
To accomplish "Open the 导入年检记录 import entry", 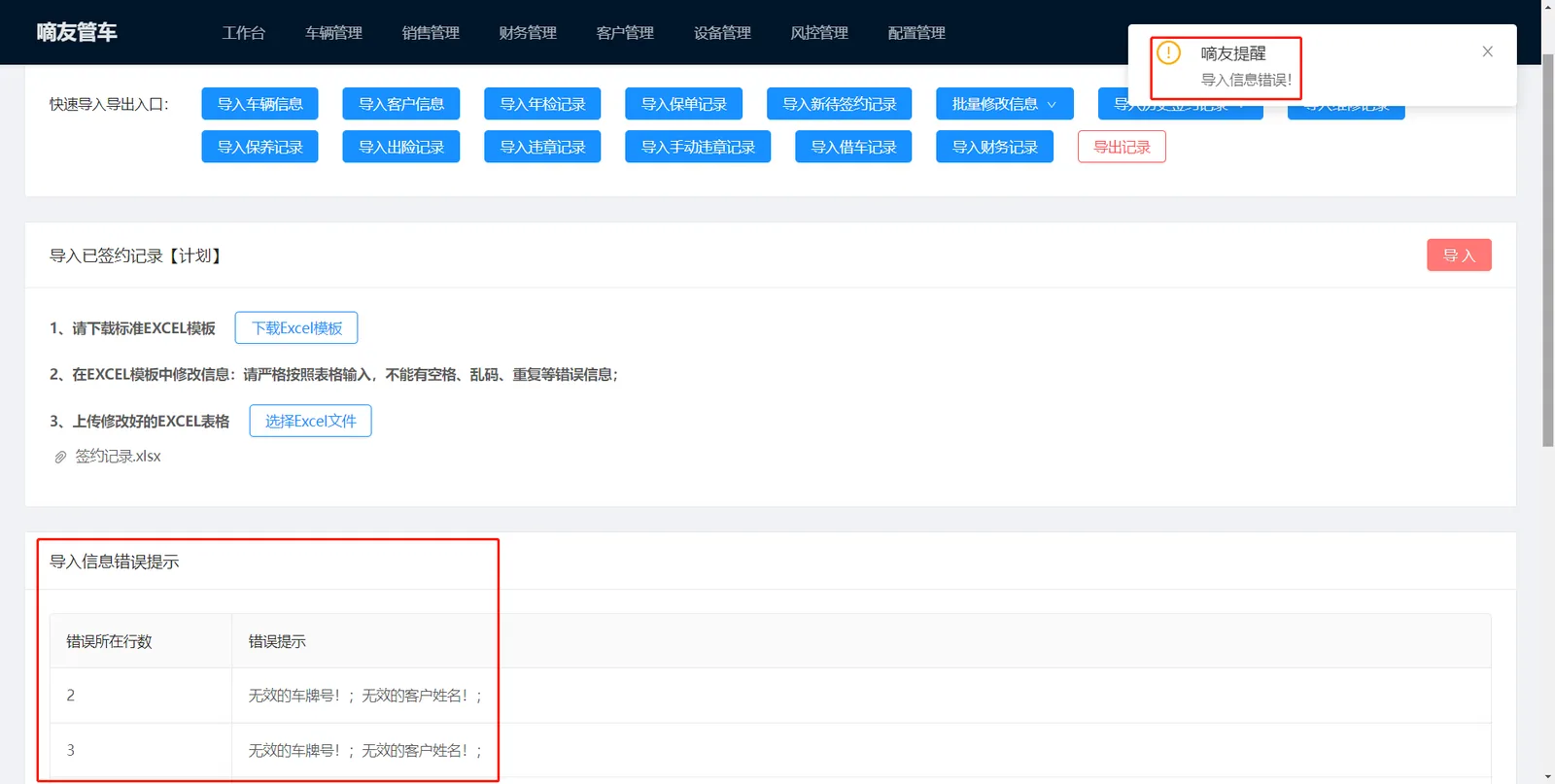I will pyautogui.click(x=542, y=104).
